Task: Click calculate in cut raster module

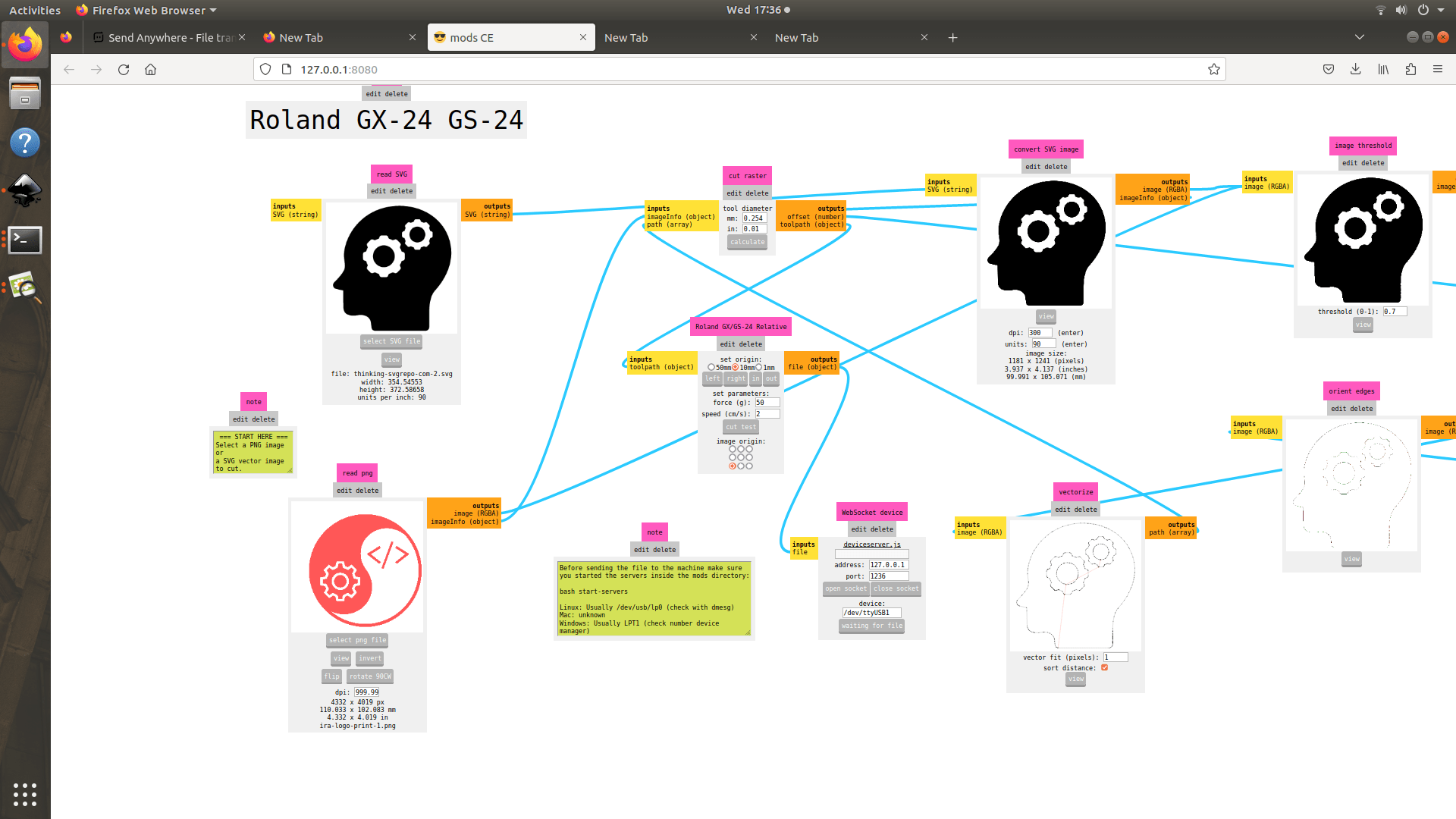Action: coord(748,242)
